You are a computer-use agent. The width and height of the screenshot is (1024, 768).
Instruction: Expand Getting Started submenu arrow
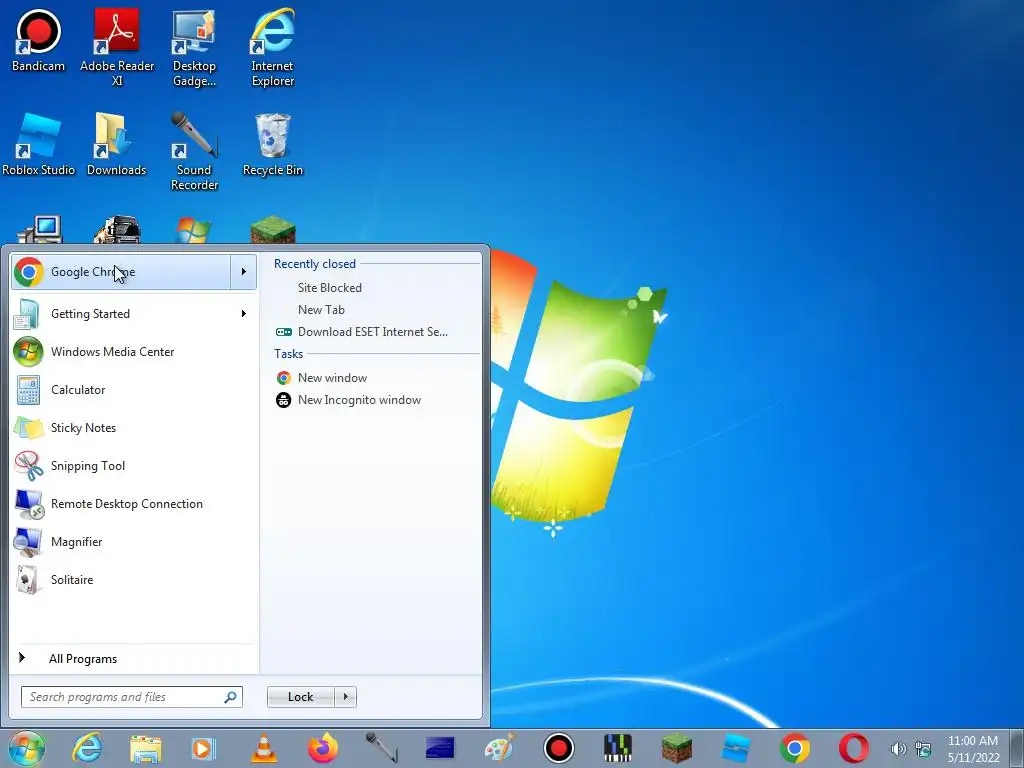pyautogui.click(x=244, y=313)
